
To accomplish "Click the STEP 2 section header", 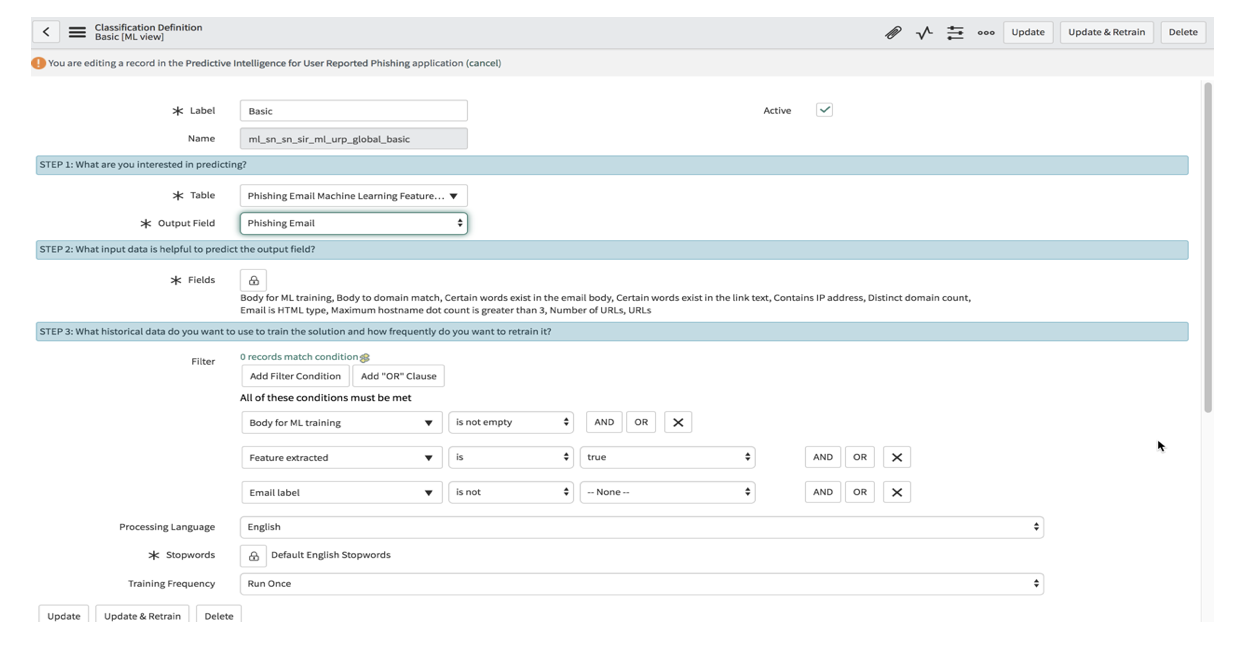I will point(612,250).
